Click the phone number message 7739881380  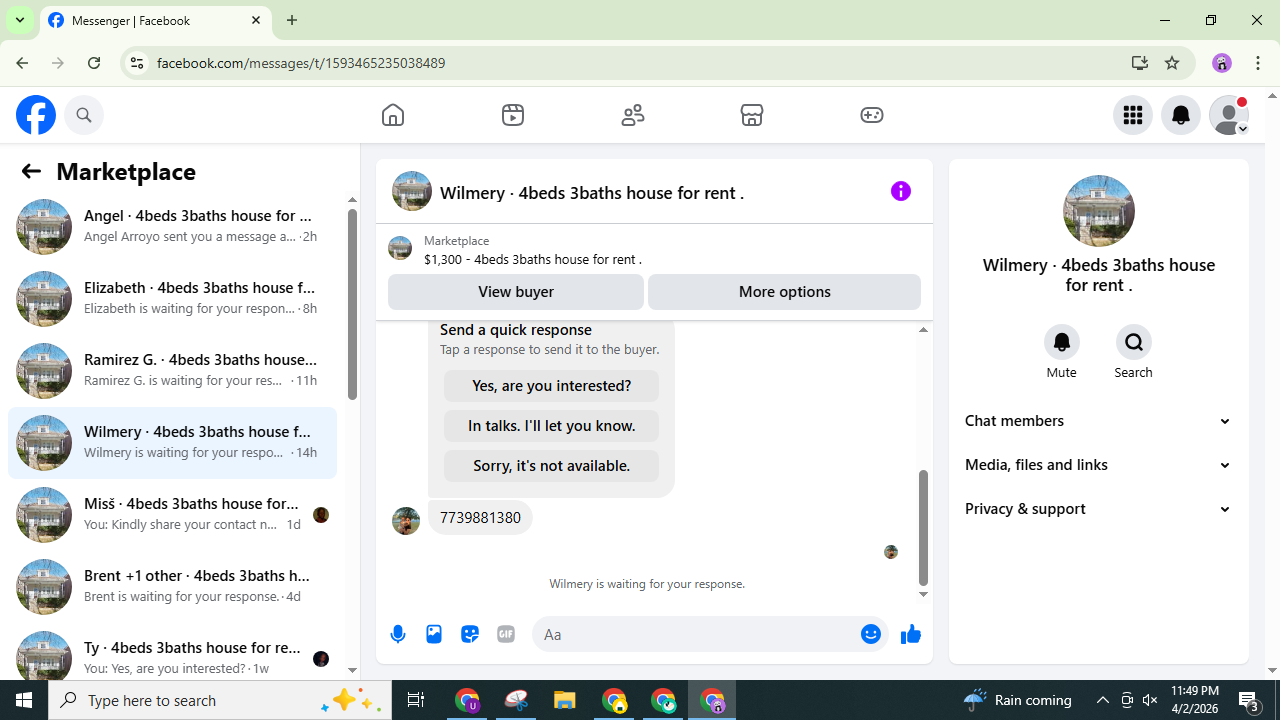click(480, 518)
